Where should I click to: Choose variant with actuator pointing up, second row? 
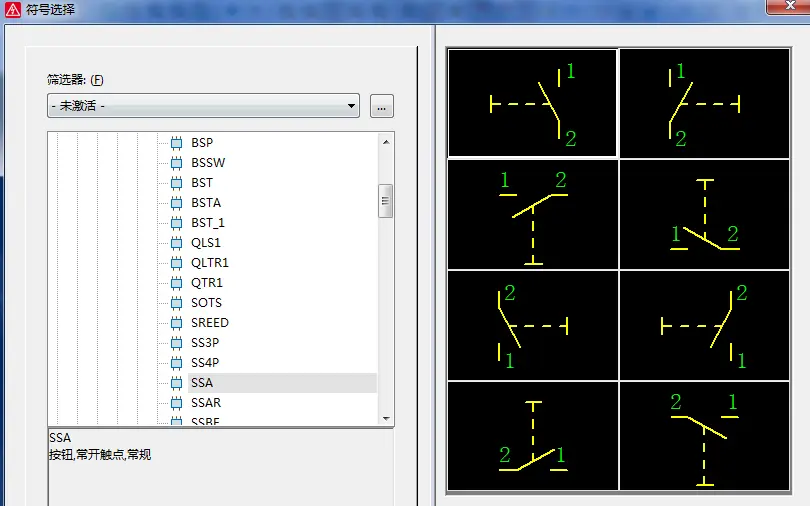pos(705,214)
